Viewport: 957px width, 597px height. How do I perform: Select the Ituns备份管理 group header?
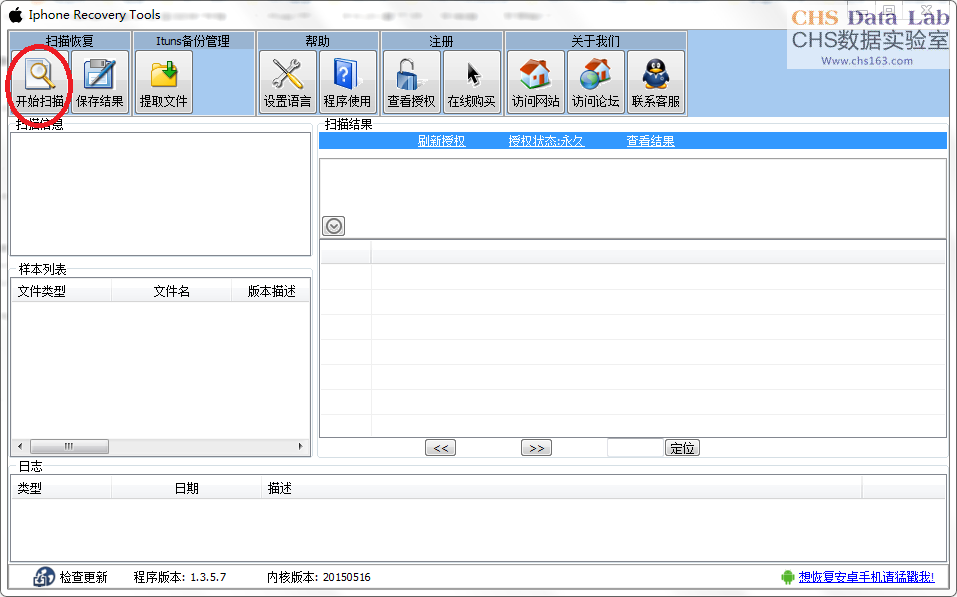(x=193, y=41)
